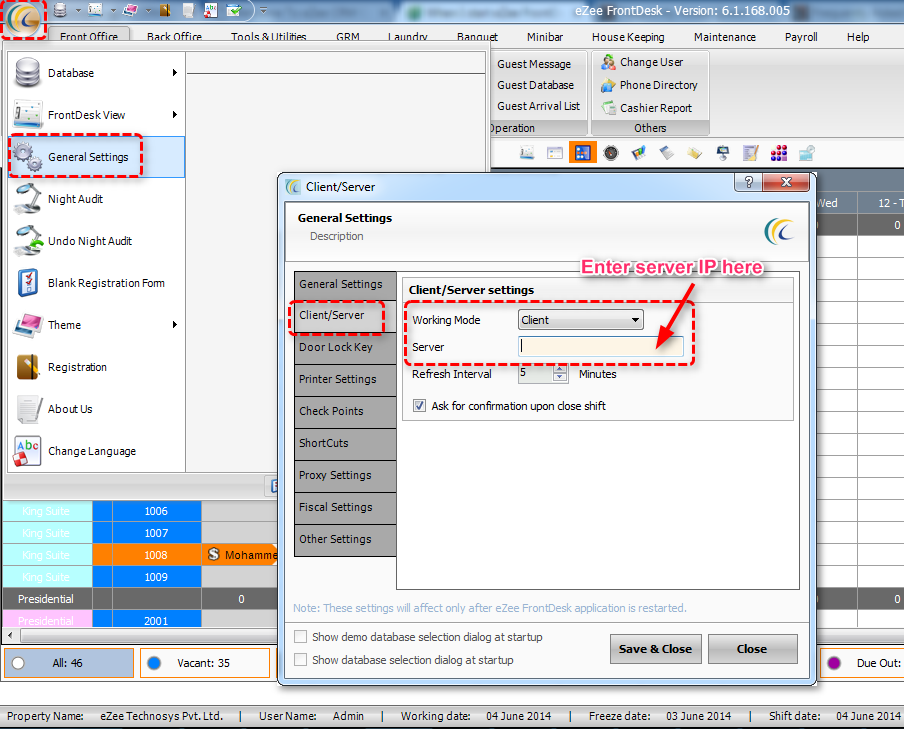The image size is (904, 729).
Task: Switch to House Keeping ribbon tab
Action: pos(628,37)
